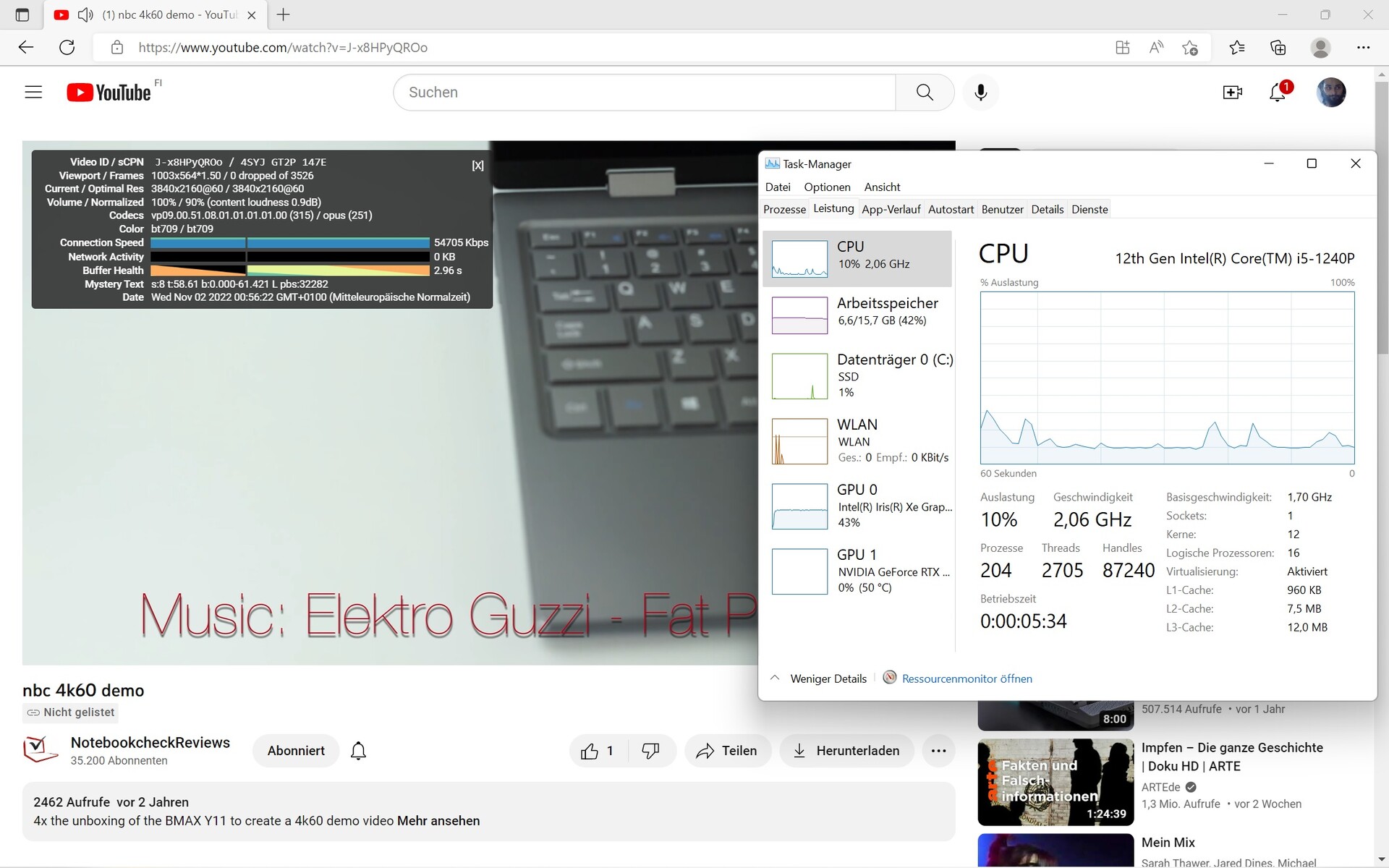Viewport: 1389px width, 868px height.
Task: Click the create video camera icon
Action: click(x=1232, y=92)
